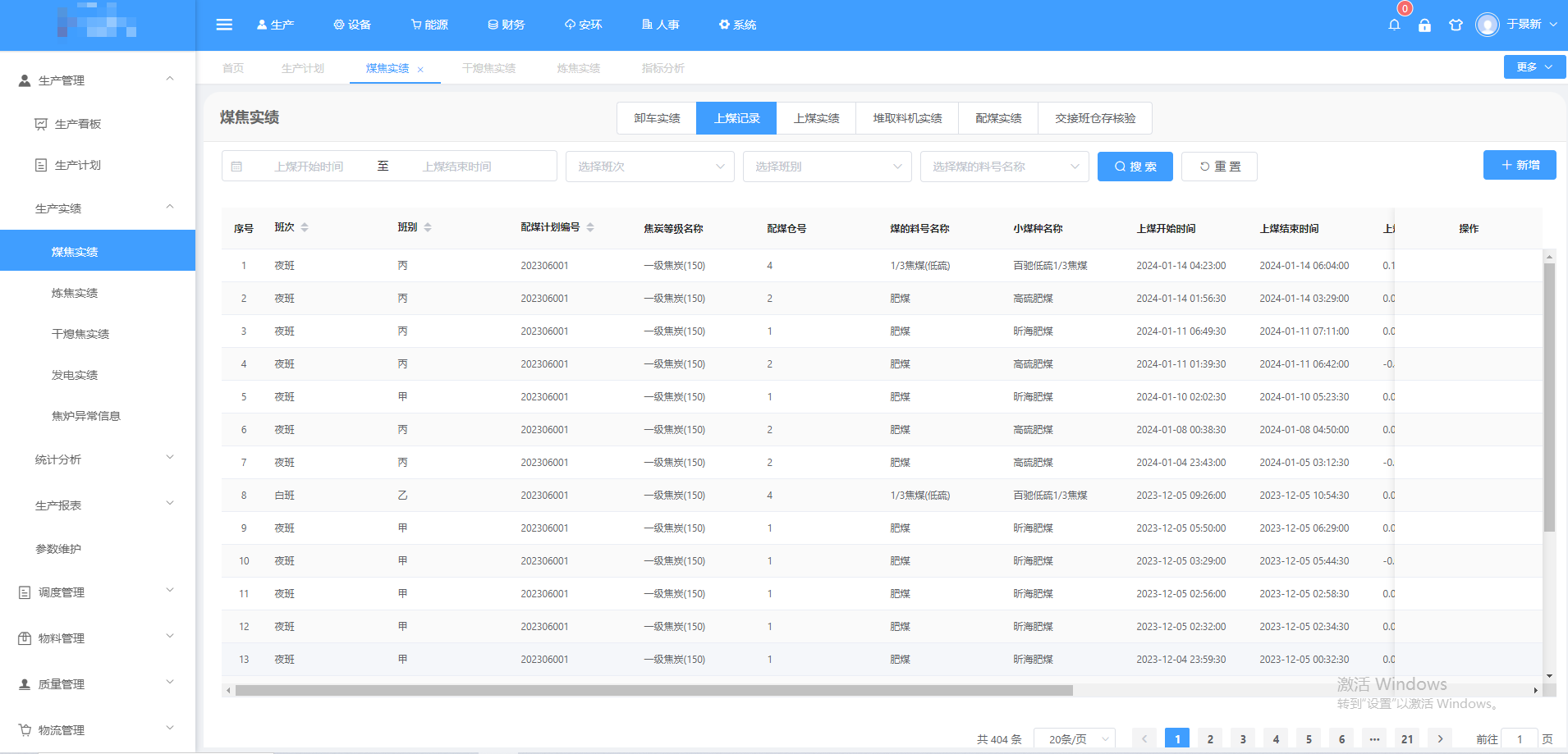Go to page 21 in pagination
Screen dimensions: 1568x754
[1407, 738]
